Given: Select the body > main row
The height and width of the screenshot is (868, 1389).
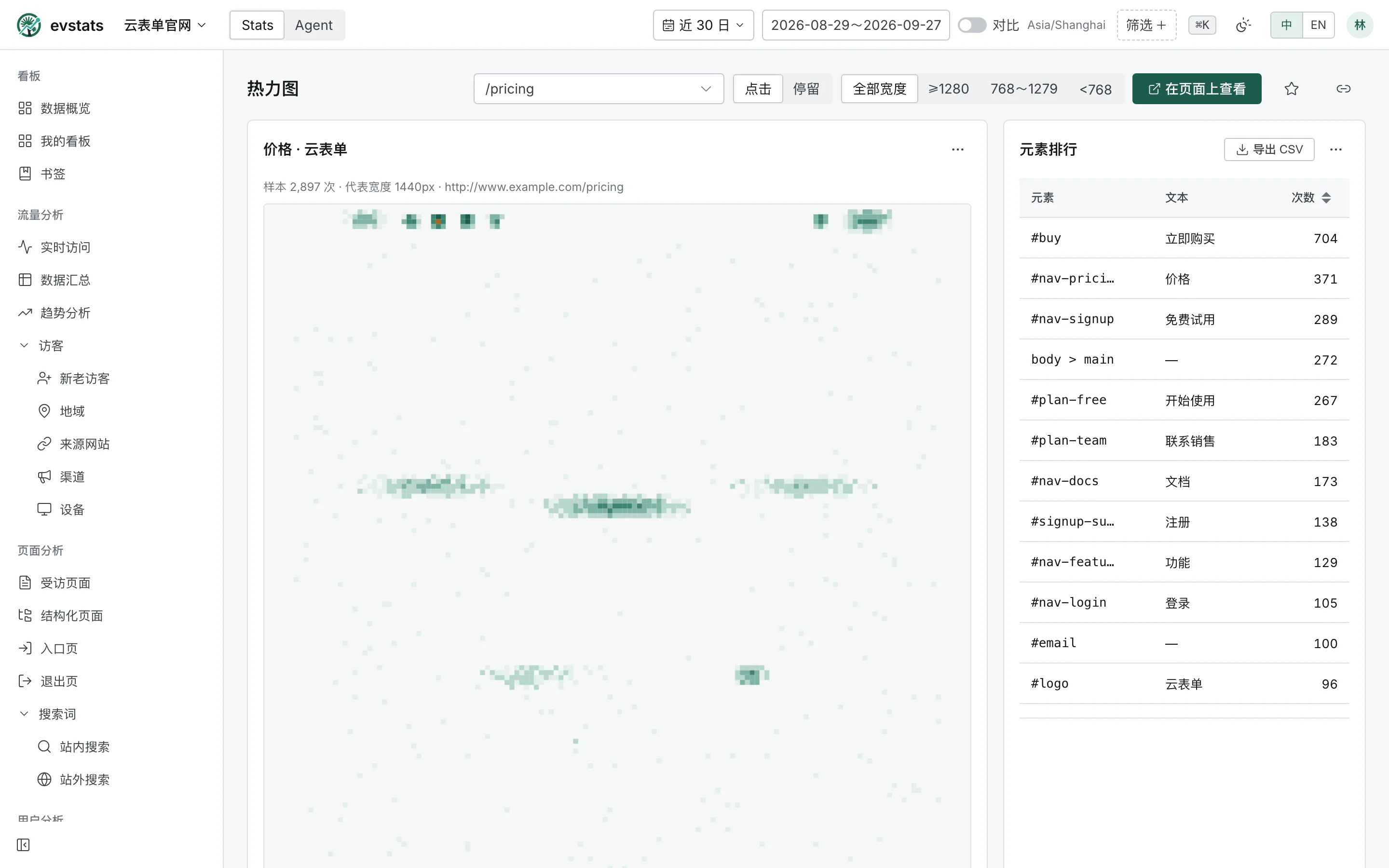Looking at the screenshot, I should (x=1184, y=360).
